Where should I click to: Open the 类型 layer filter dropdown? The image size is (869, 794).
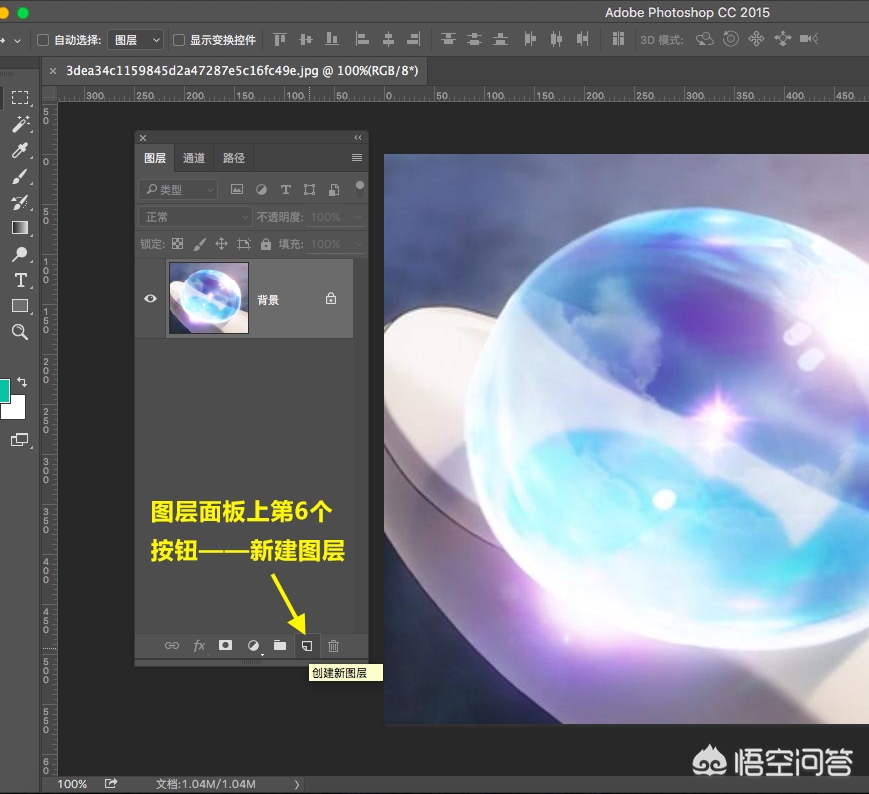178,189
